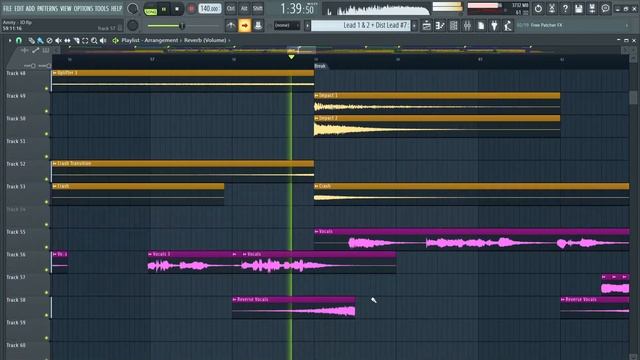Open the Crash Transition clip menu arrow

coord(55,164)
